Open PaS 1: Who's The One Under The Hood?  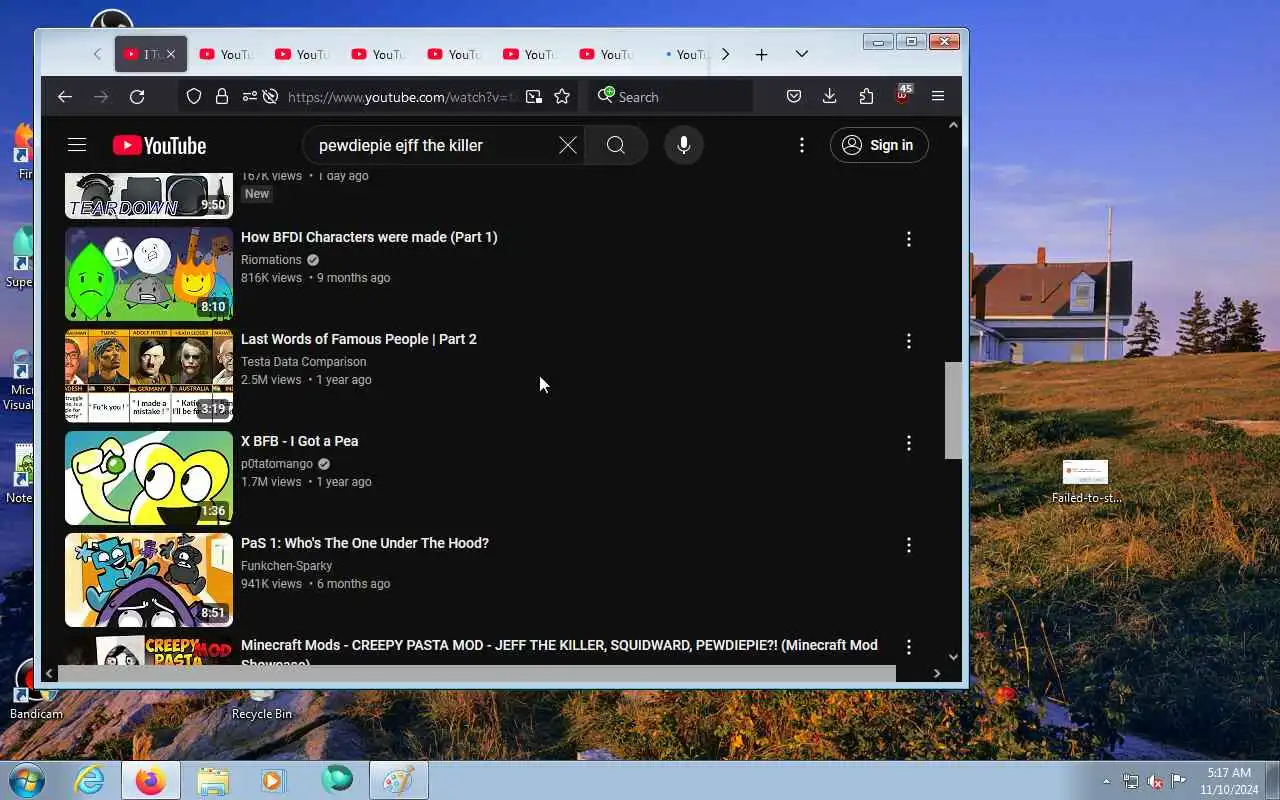point(365,543)
